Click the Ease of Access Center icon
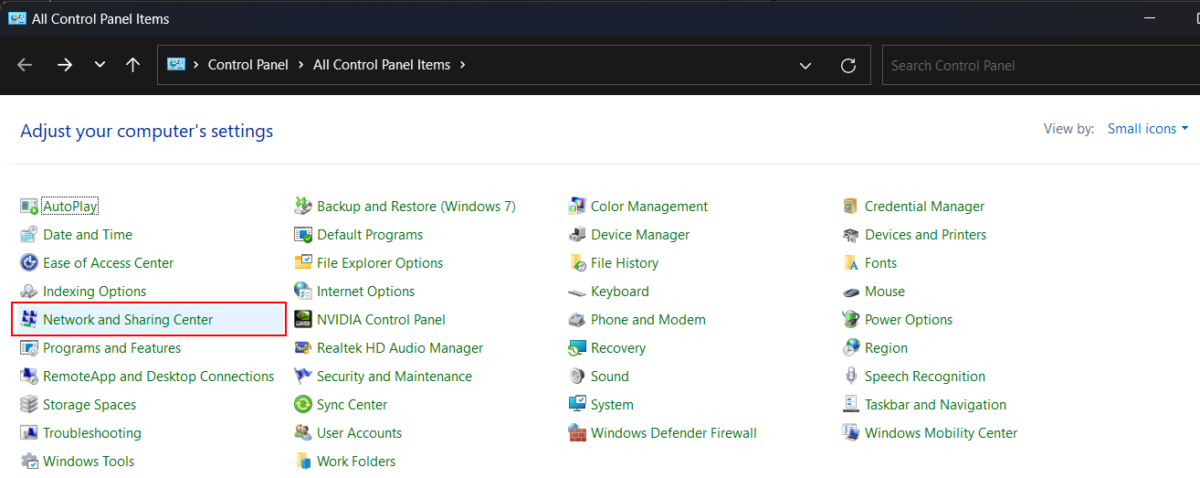The height and width of the screenshot is (478, 1200). [29, 263]
